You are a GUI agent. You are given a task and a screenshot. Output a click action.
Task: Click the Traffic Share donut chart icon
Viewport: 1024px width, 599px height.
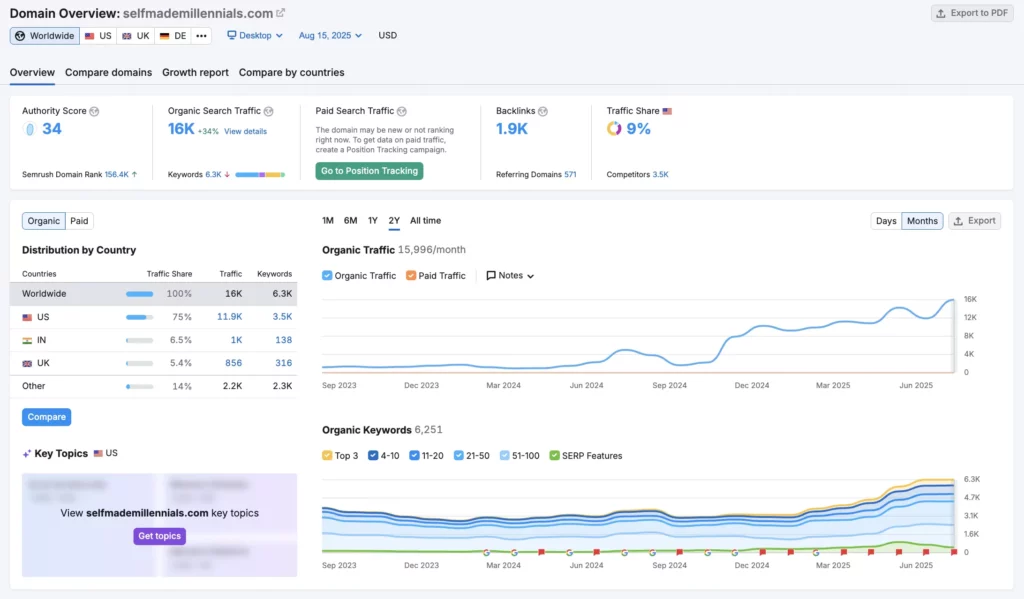coord(614,128)
